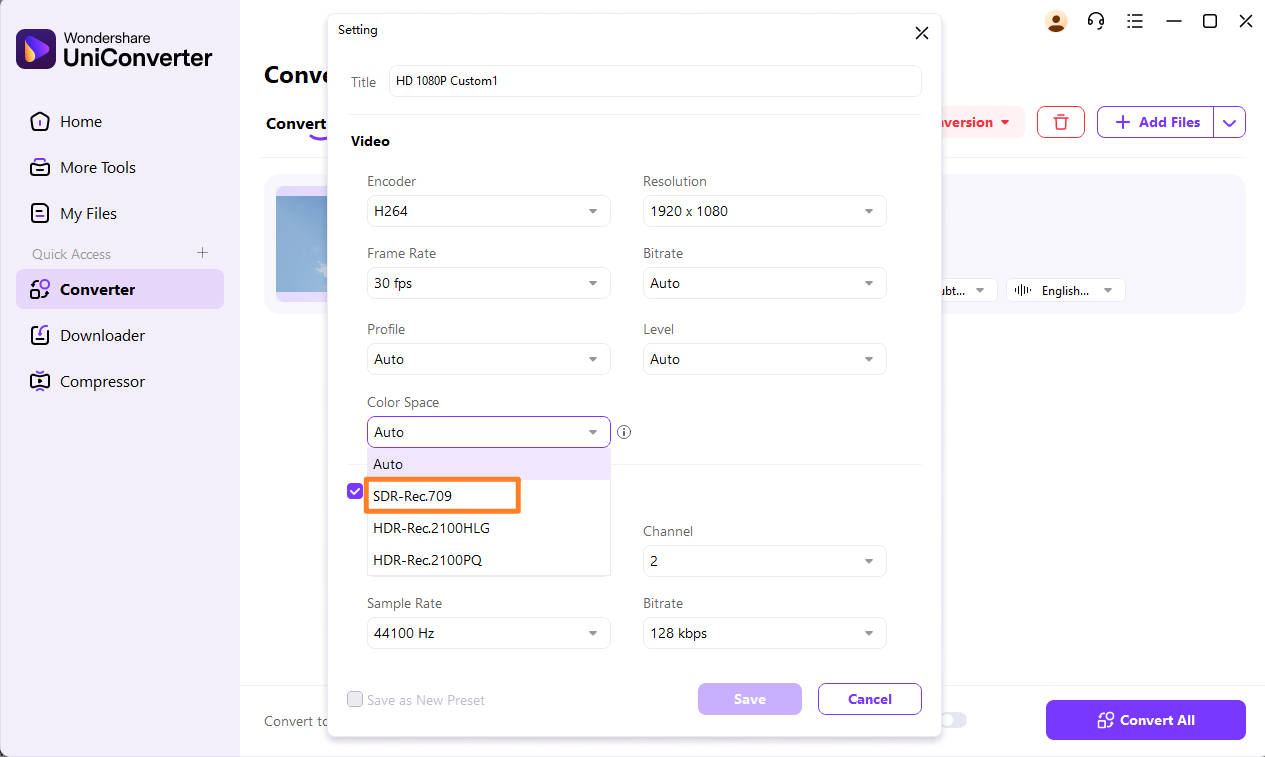Viewport: 1265px width, 757px height.
Task: Click into the Title text field
Action: pos(655,81)
